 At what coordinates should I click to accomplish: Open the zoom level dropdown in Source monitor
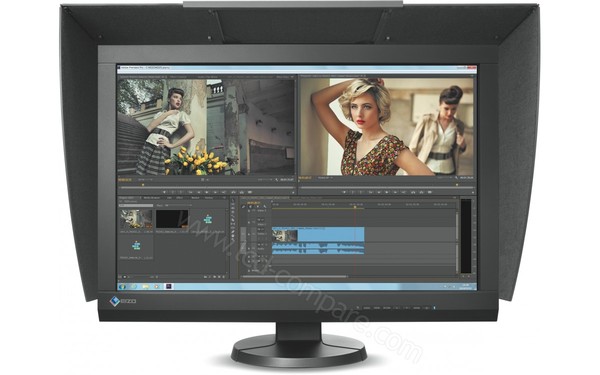click(x=145, y=179)
